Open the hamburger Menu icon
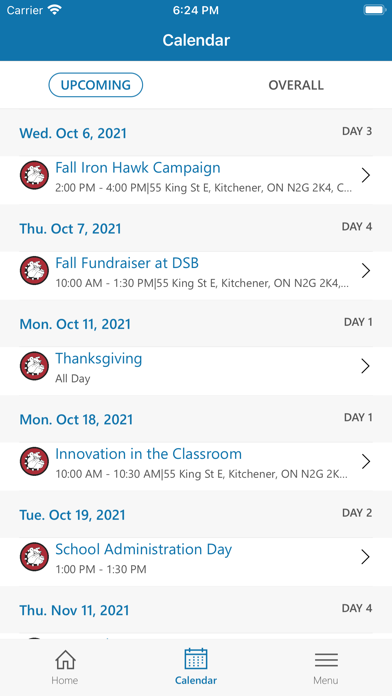 pyautogui.click(x=326, y=660)
